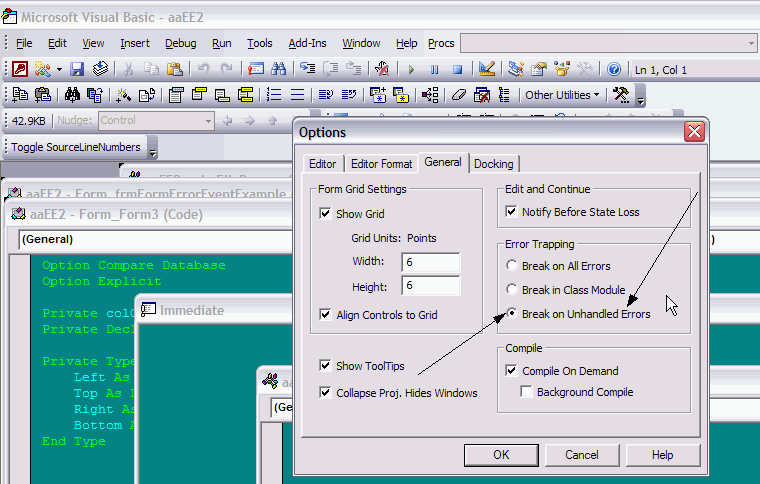Click the grid Width input field

point(430,262)
